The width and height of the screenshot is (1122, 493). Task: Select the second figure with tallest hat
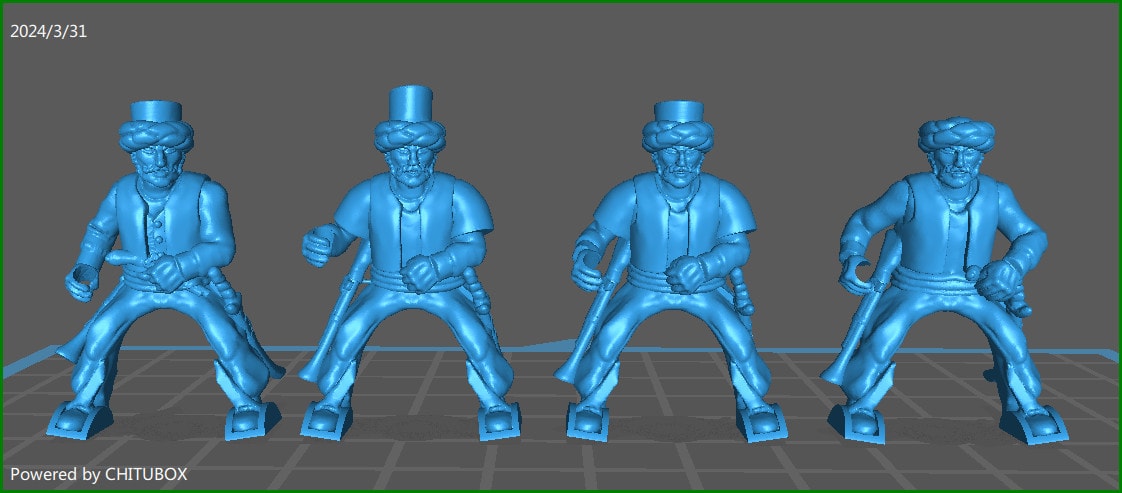tap(410, 263)
